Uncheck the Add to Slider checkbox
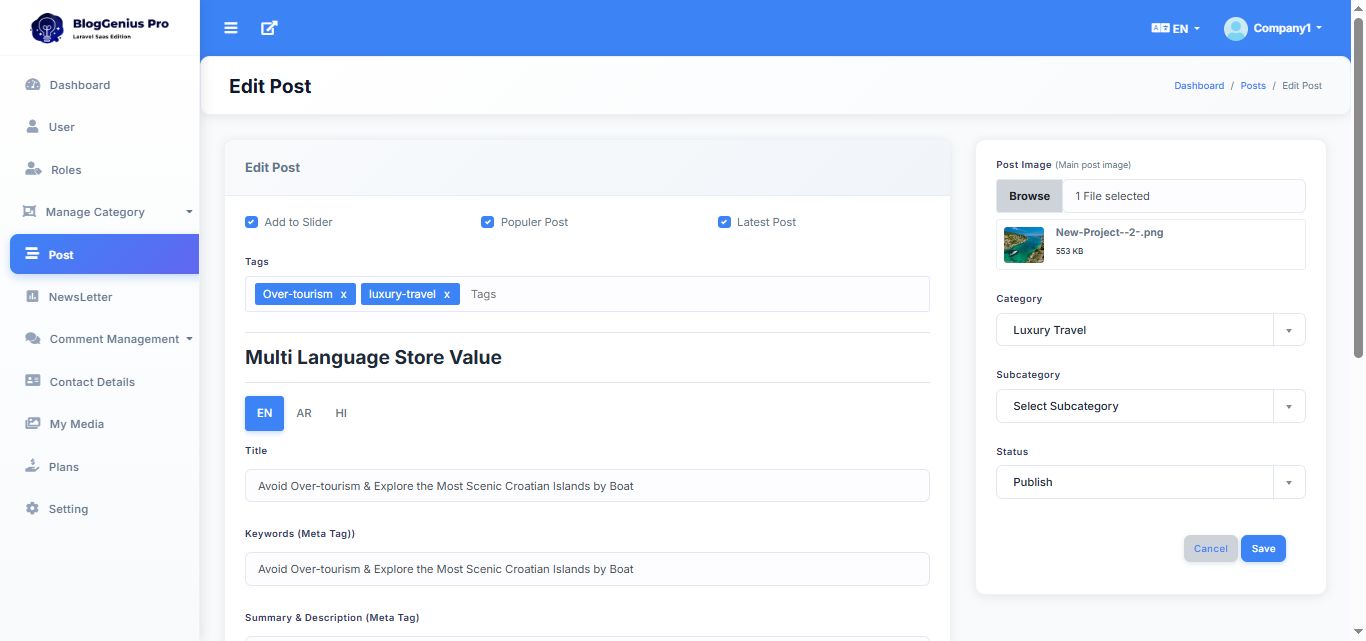The height and width of the screenshot is (641, 1366). [252, 222]
